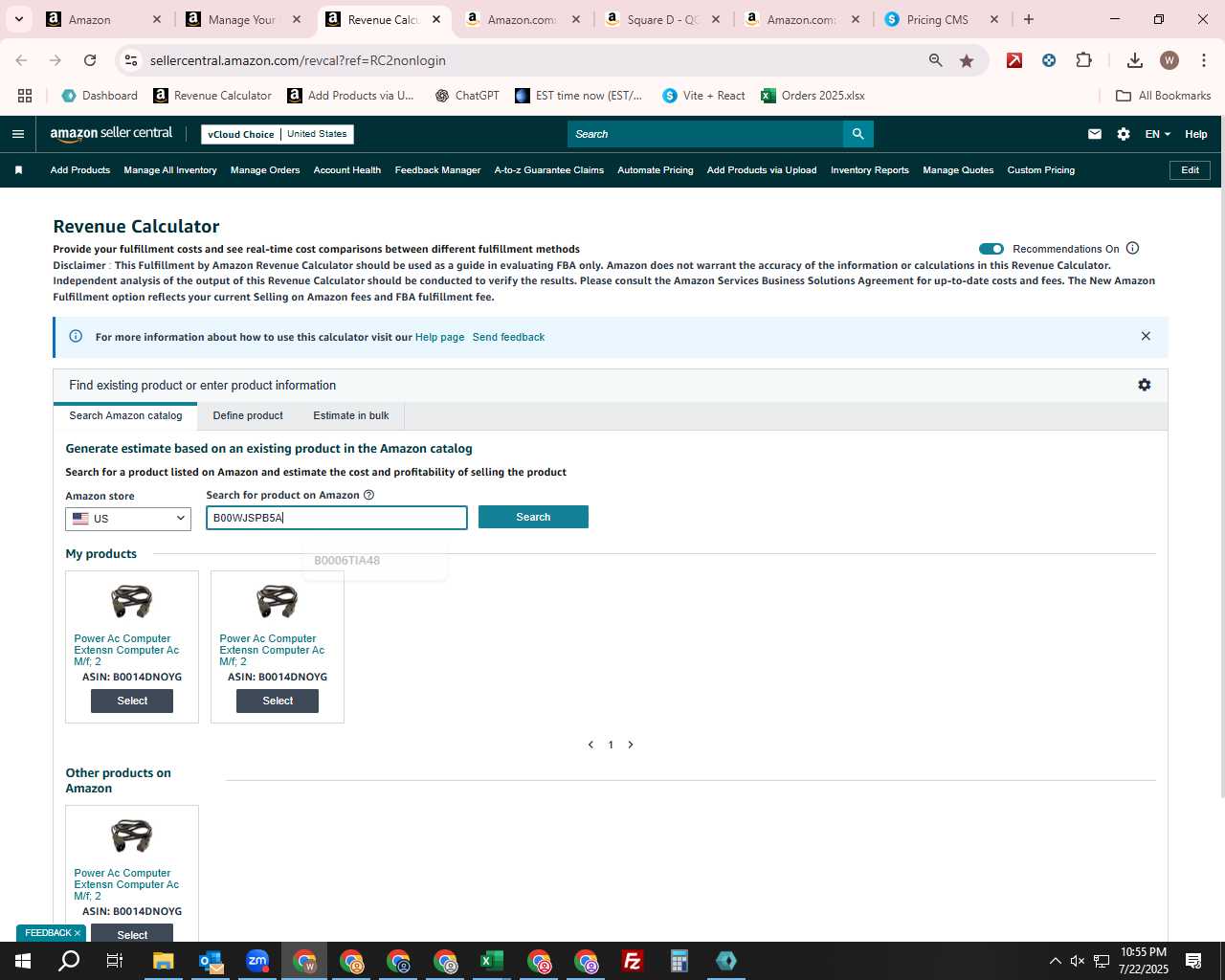Viewport: 1225px width, 980px height.
Task: Bookmark this page with star icon
Action: [x=967, y=60]
